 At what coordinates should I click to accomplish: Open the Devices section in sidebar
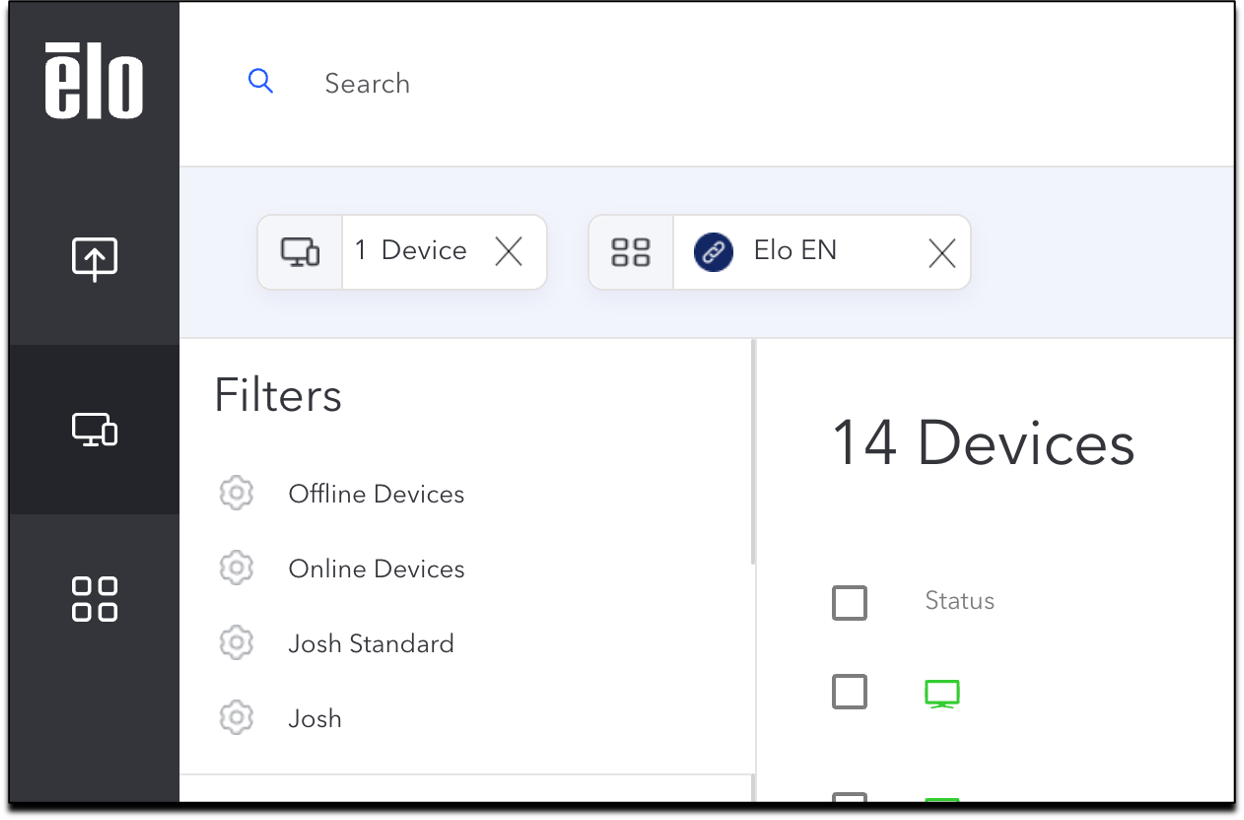[x=95, y=430]
